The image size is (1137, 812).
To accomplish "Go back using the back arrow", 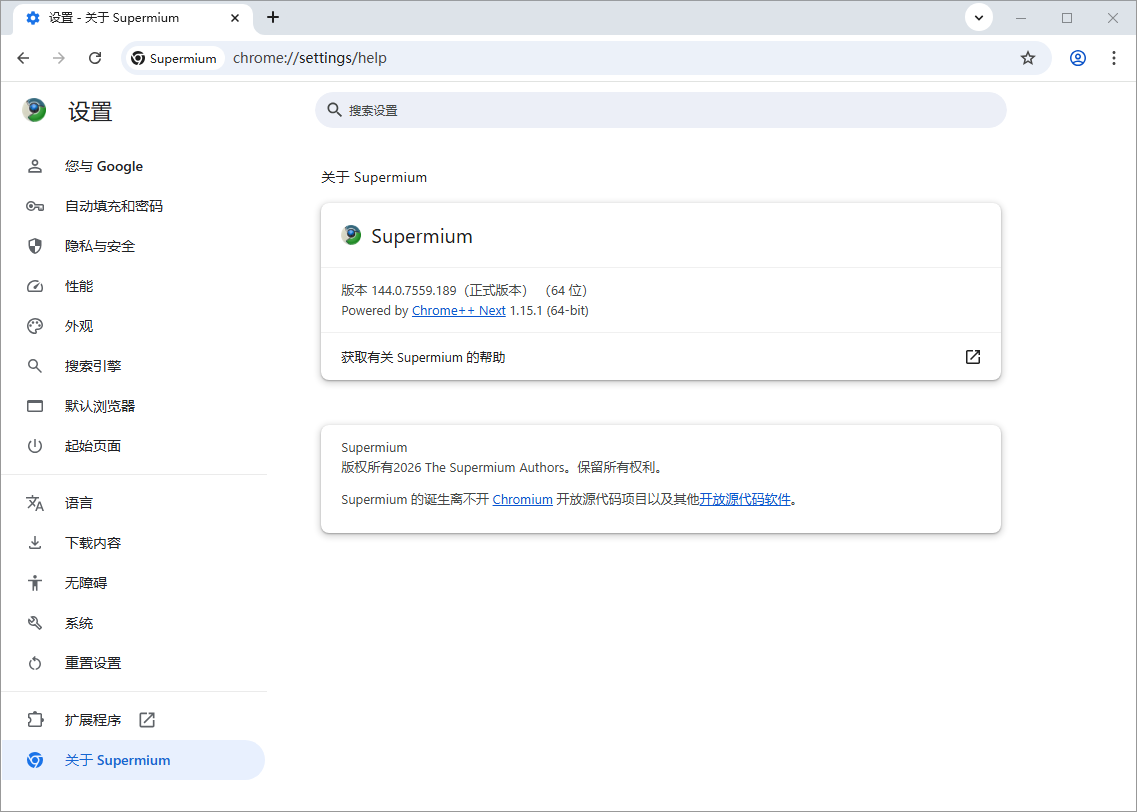I will click(23, 58).
